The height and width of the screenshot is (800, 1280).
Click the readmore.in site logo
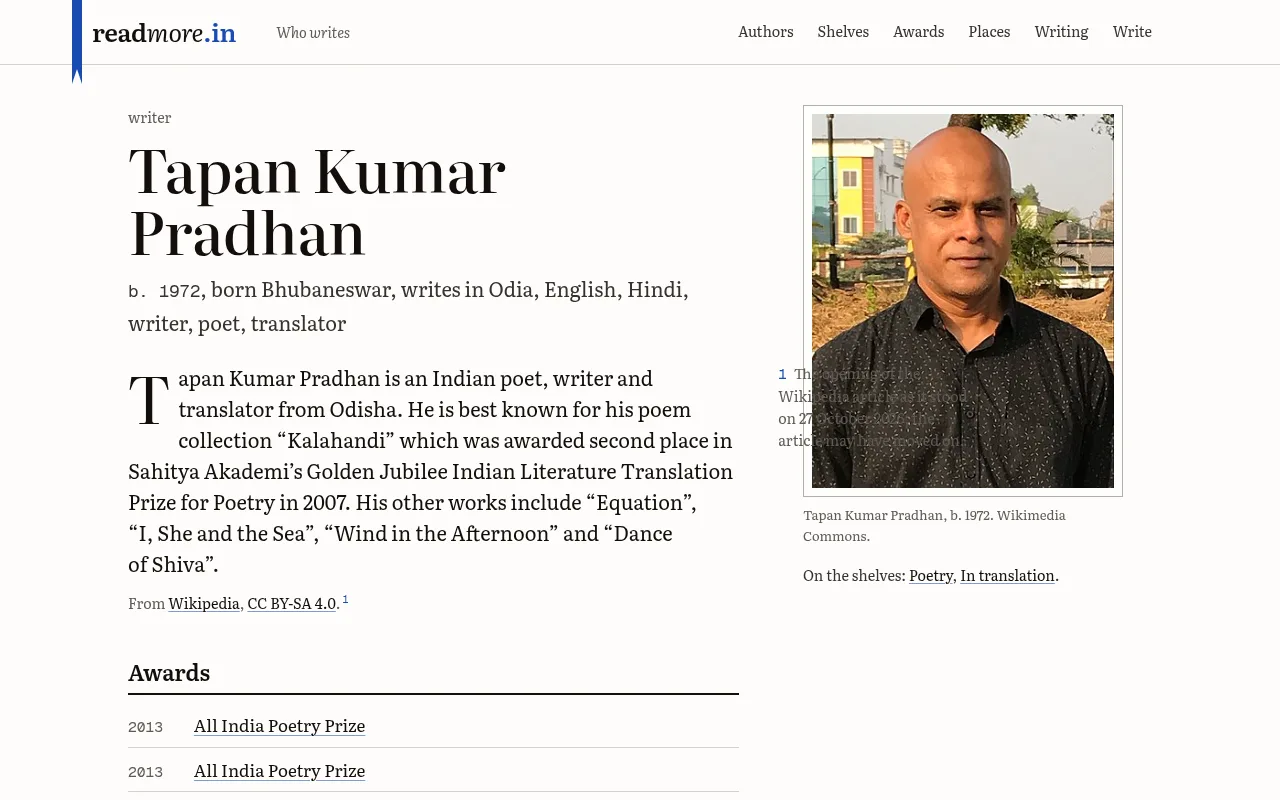click(x=164, y=33)
